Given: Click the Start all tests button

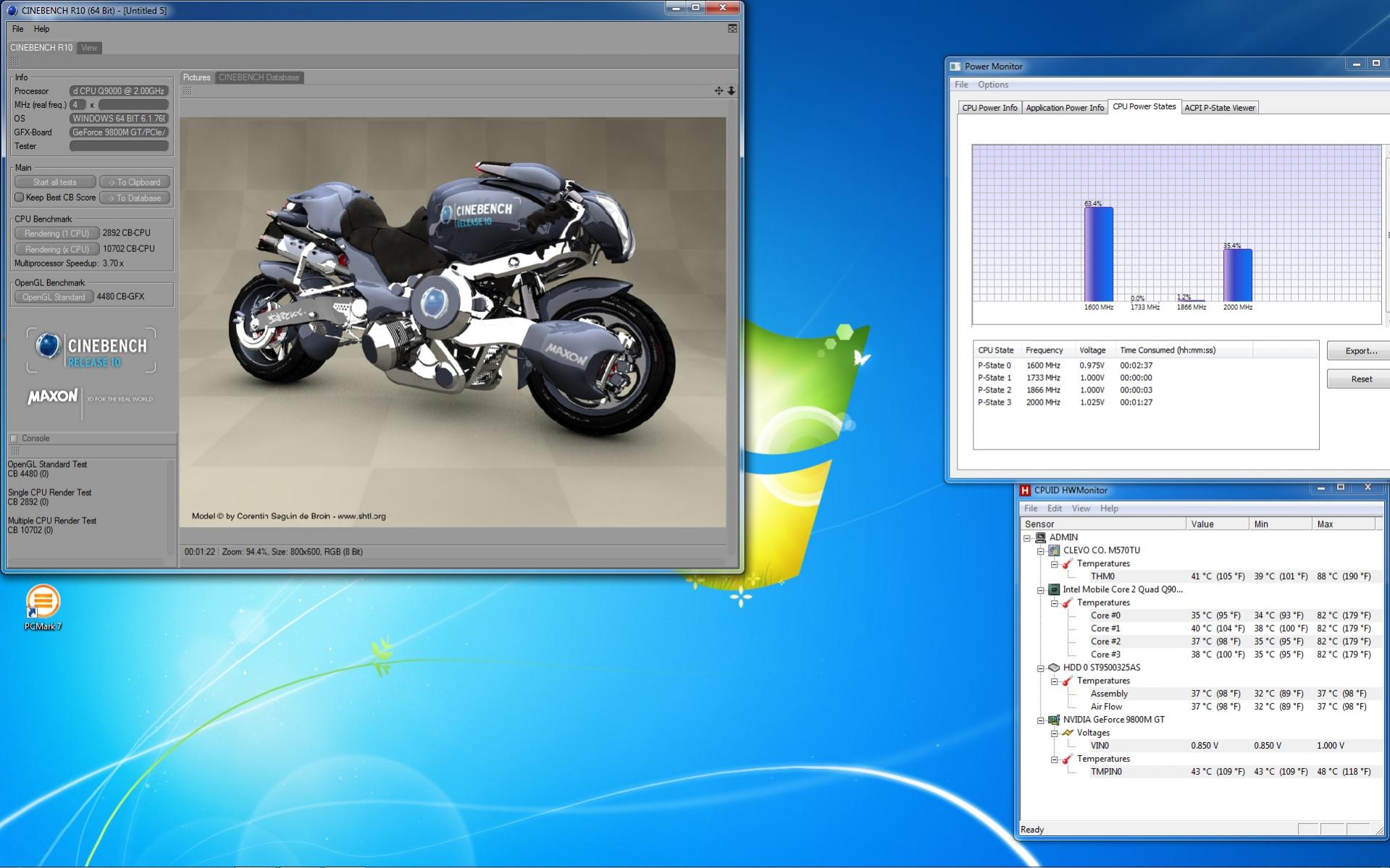Looking at the screenshot, I should [55, 182].
